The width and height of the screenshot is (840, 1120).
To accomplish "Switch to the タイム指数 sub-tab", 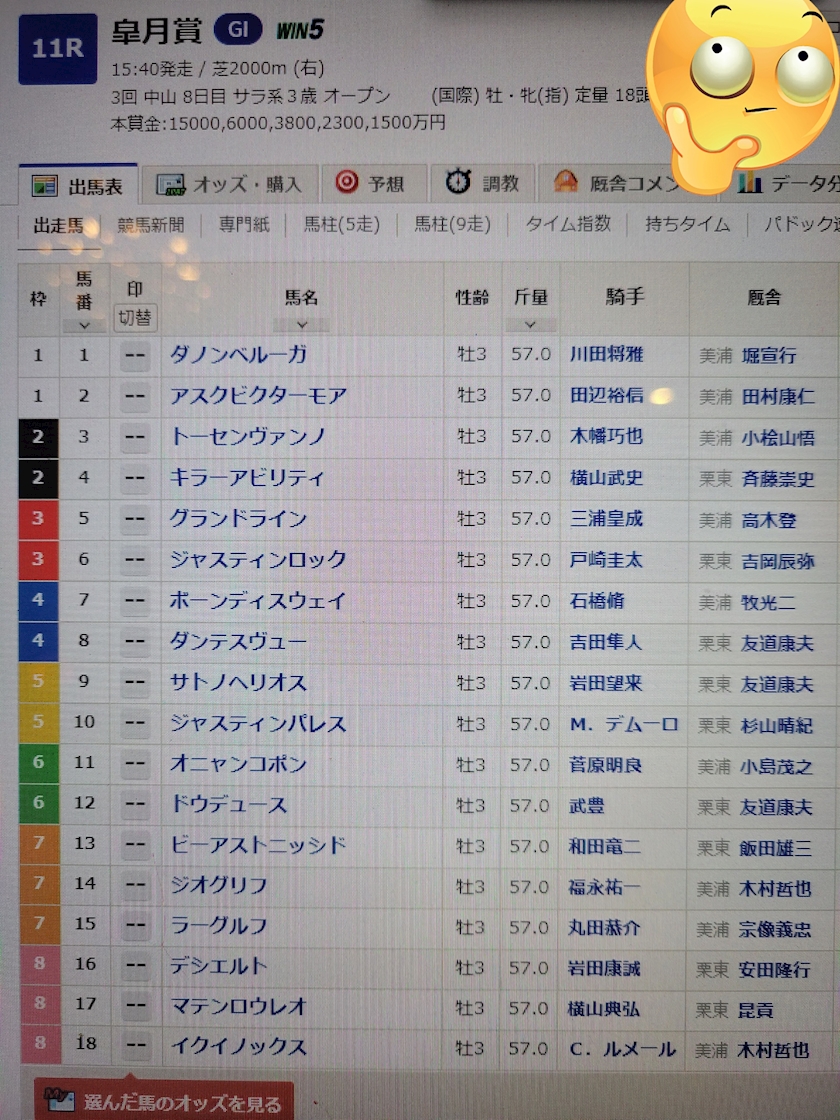I will click(x=567, y=225).
